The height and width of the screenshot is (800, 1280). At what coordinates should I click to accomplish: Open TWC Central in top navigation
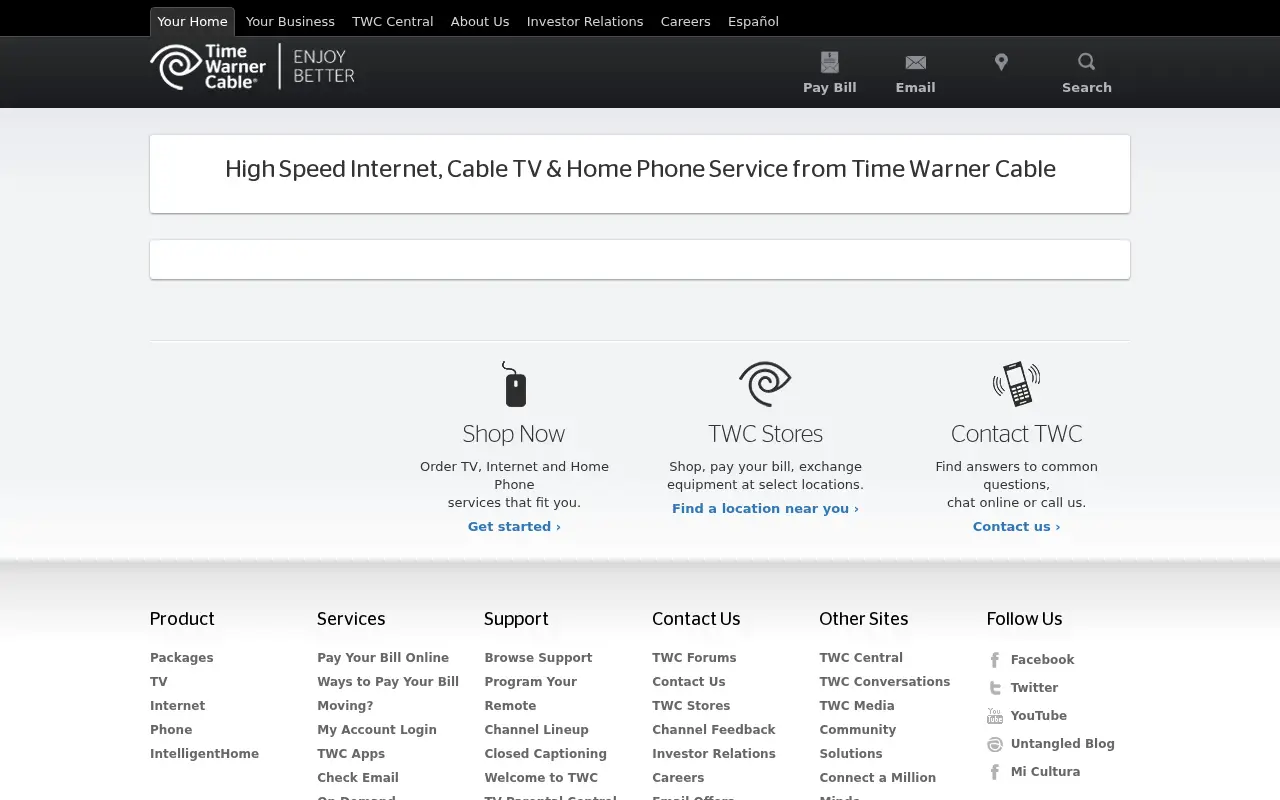click(393, 21)
